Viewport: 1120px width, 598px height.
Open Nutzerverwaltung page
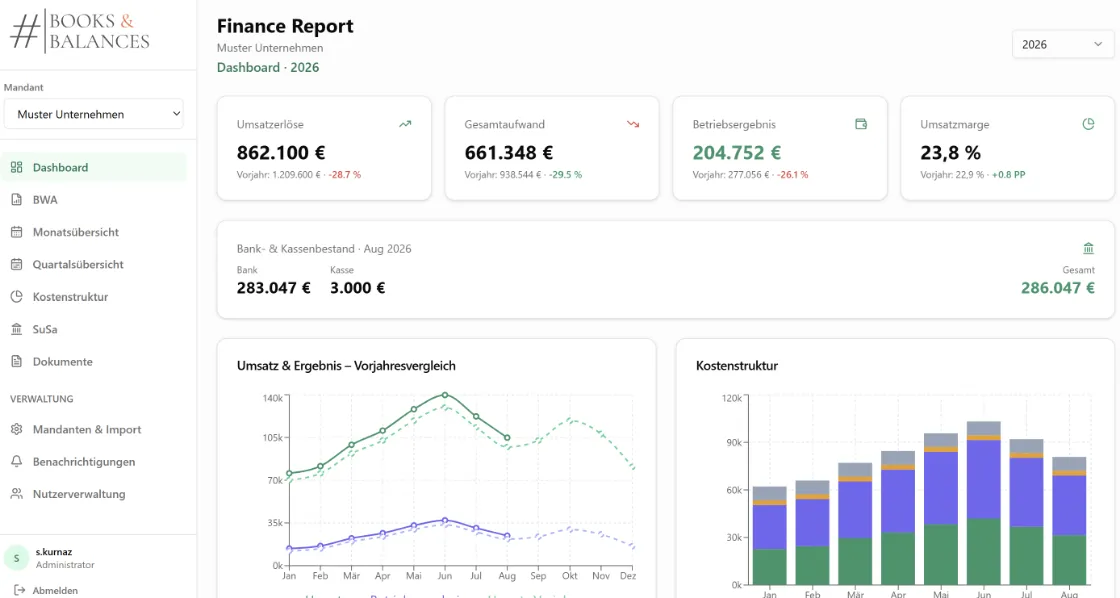(94, 494)
